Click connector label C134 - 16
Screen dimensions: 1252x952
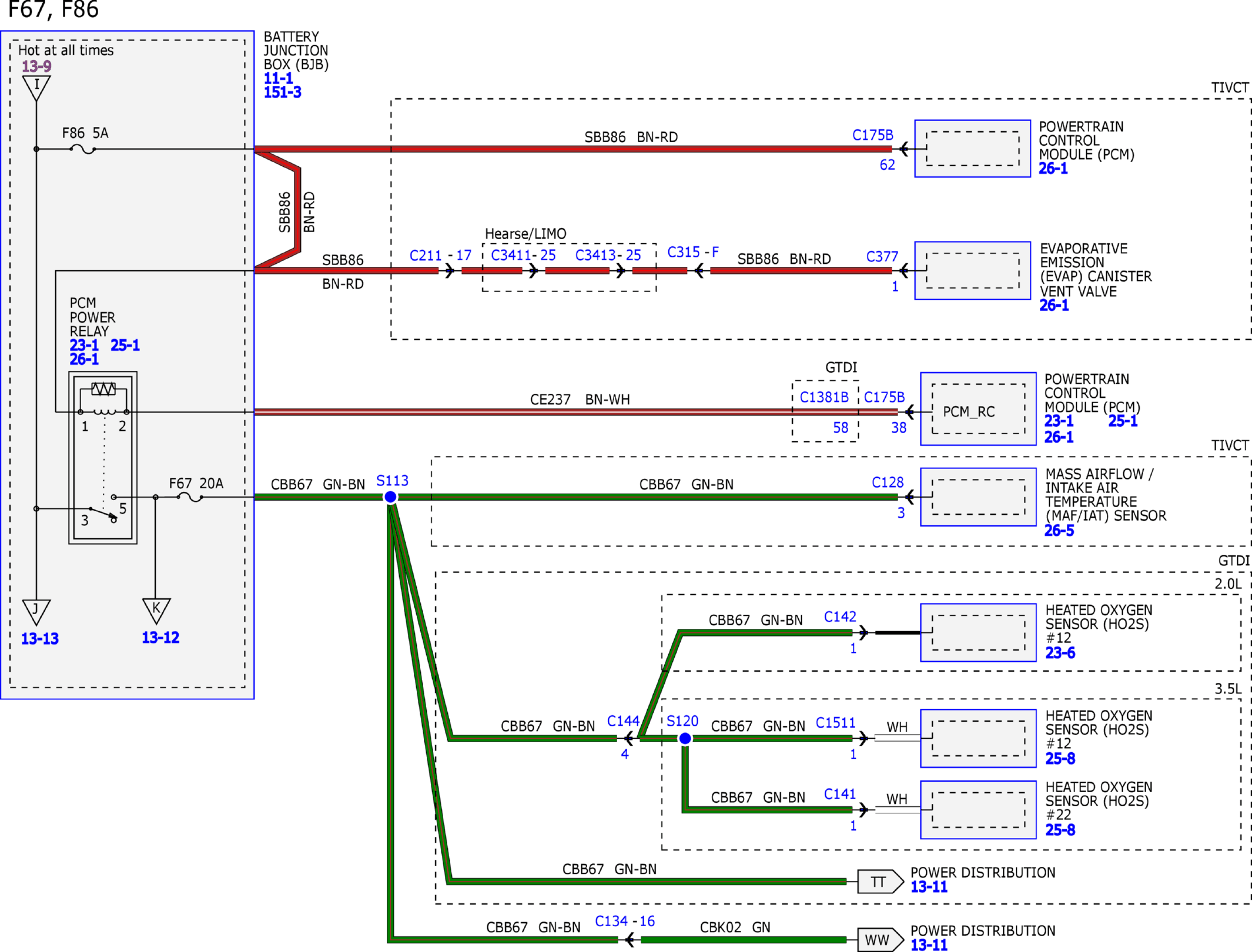(625, 921)
